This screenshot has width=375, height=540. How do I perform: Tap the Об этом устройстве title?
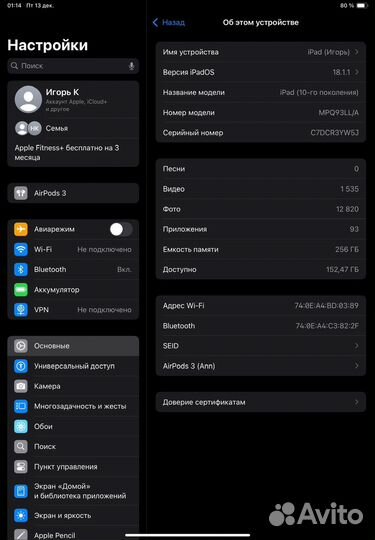[261, 22]
